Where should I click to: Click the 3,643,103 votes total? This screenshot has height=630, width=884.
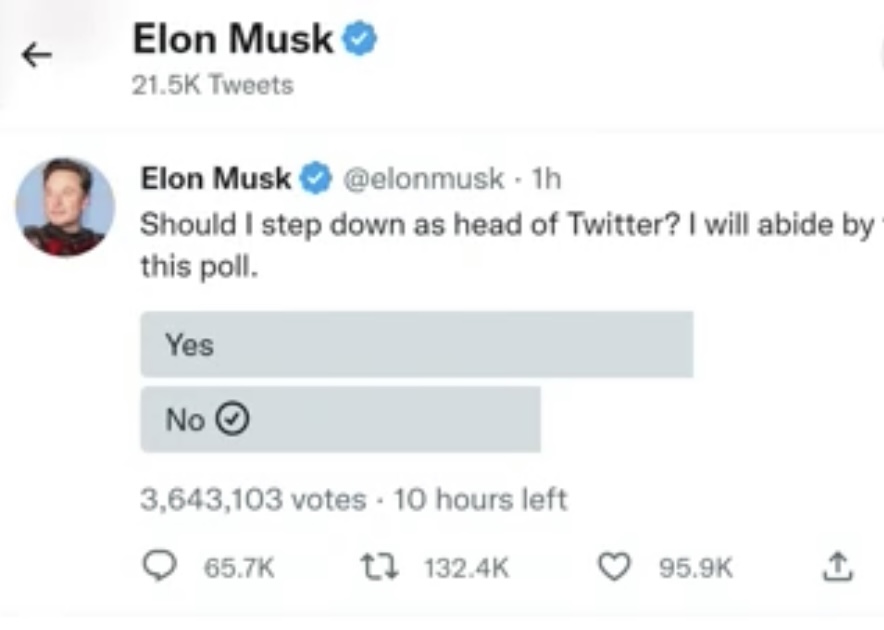point(253,498)
